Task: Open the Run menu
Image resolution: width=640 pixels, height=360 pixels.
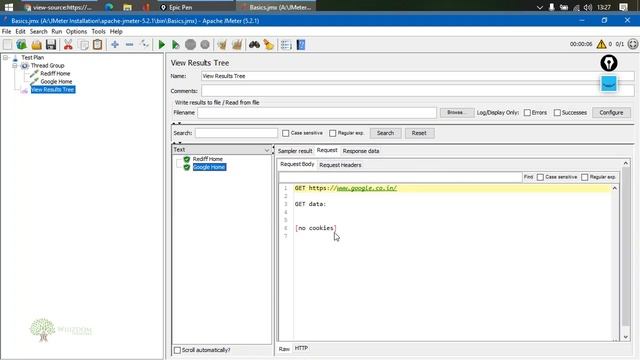Action: 57,31
